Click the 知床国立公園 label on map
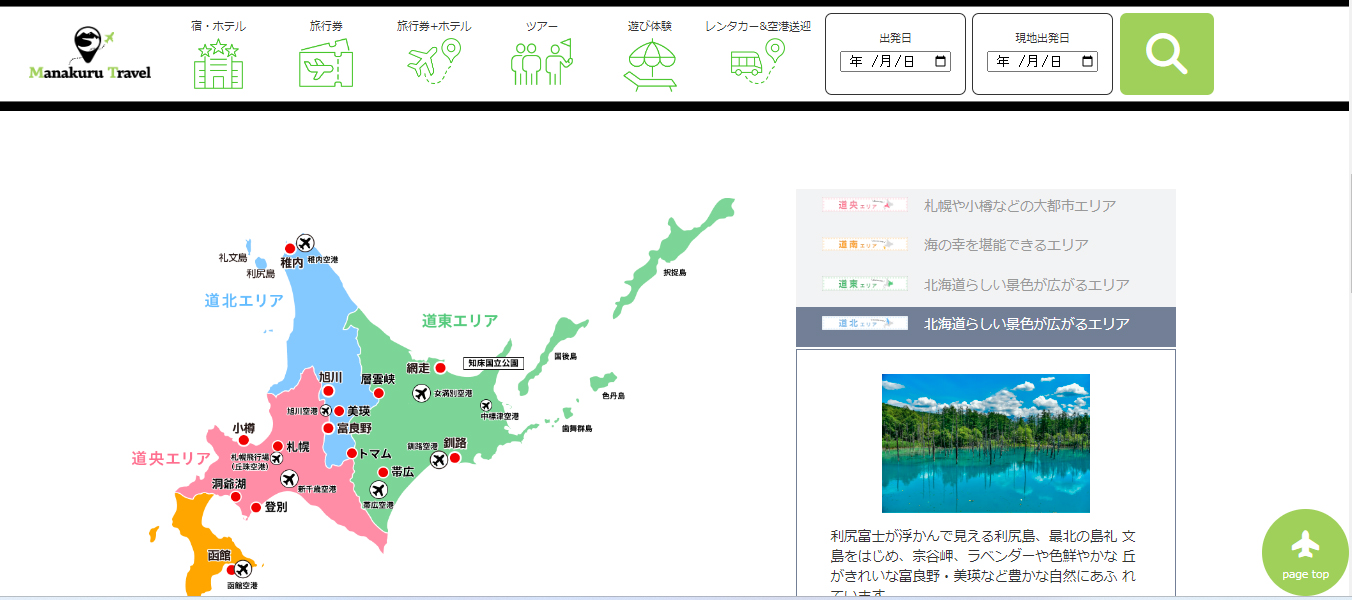The image size is (1352, 600). [492, 363]
